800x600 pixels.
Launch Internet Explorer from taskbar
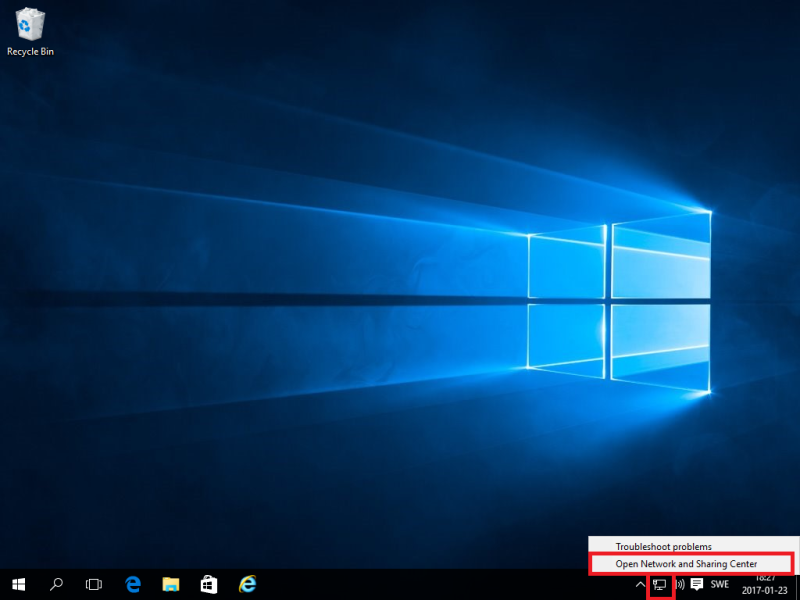248,584
